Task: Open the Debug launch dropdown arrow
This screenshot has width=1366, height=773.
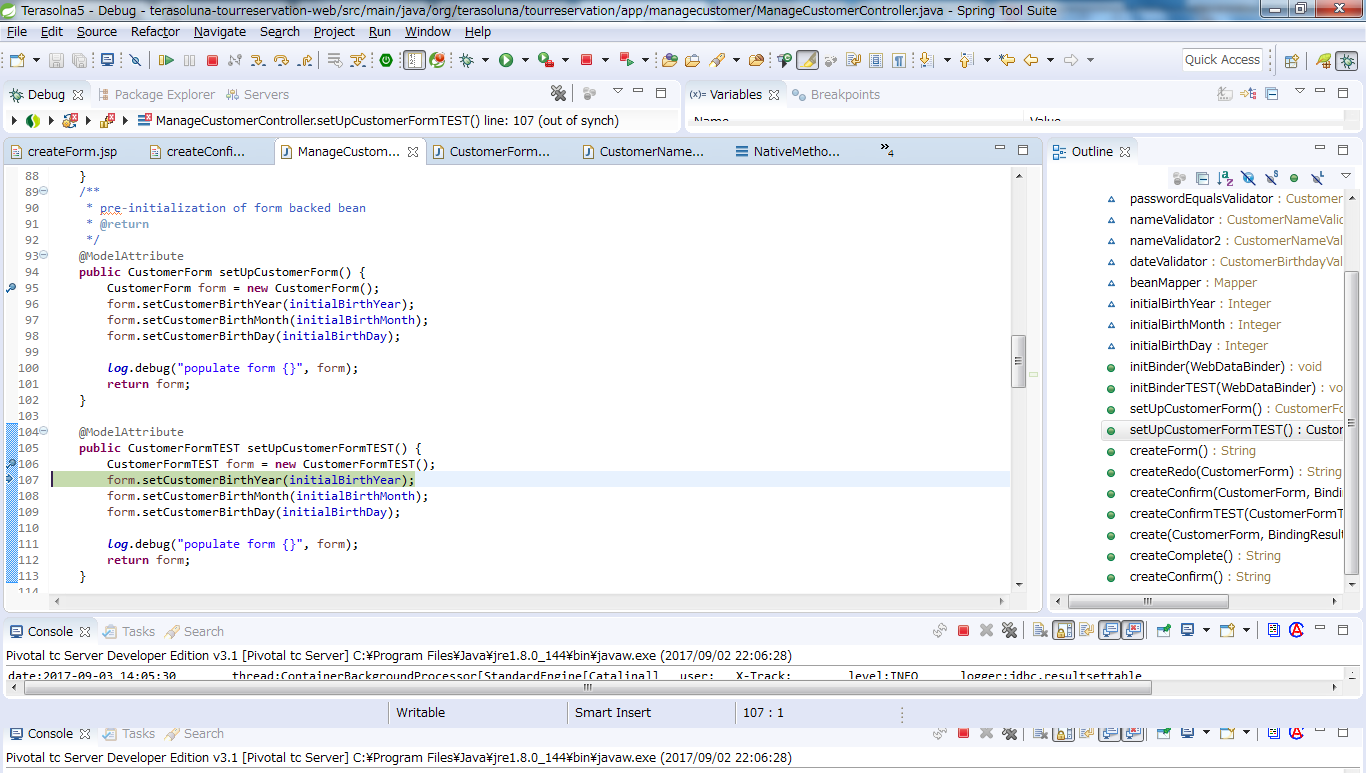Action: click(x=485, y=60)
